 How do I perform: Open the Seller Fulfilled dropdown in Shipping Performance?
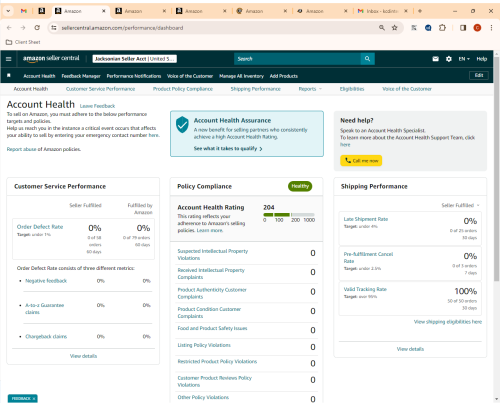pyautogui.click(x=460, y=205)
